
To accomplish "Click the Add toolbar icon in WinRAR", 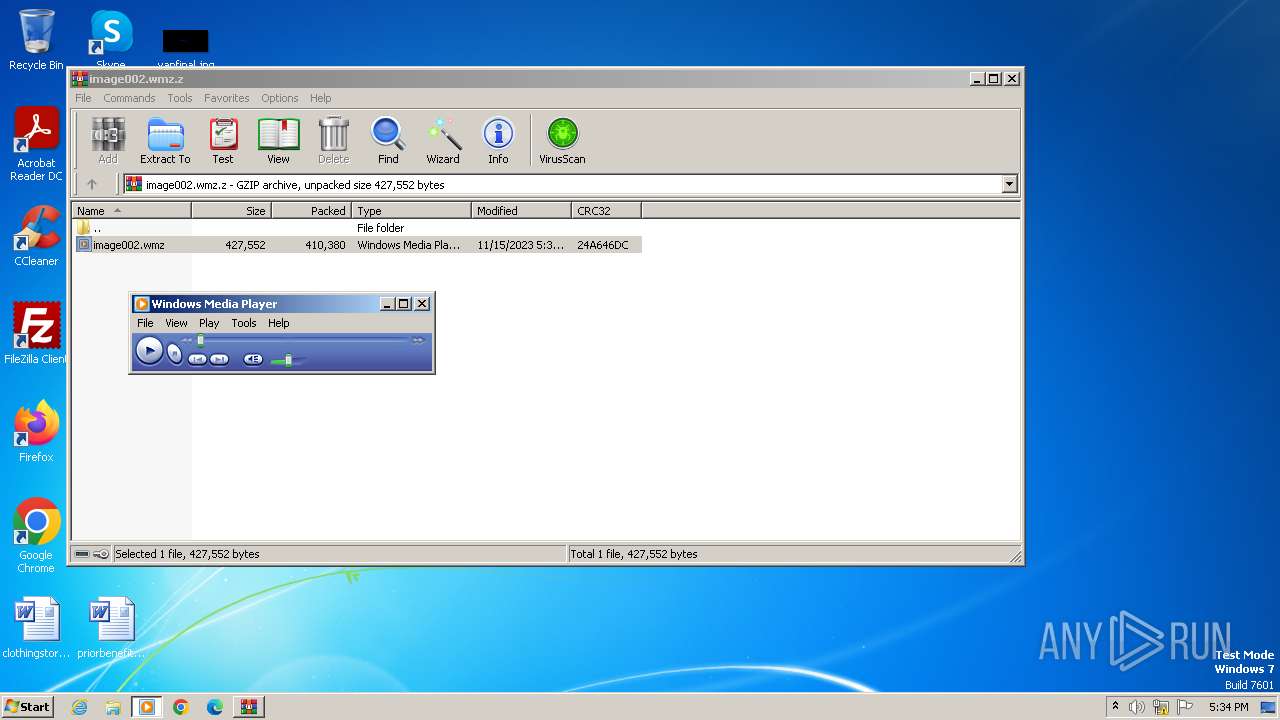I will (108, 141).
